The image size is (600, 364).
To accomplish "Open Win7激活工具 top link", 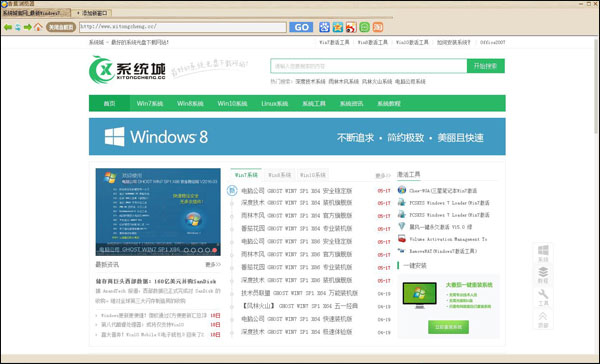I will point(334,42).
